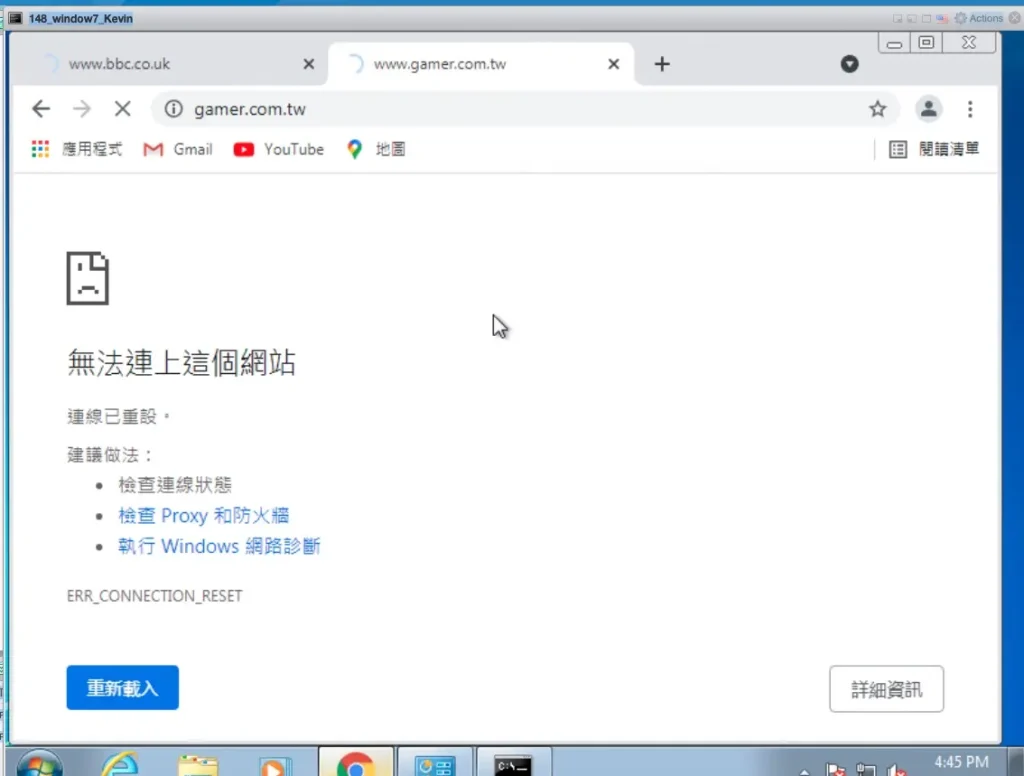
Task: Open the 閱讀清單 reading list
Action: 934,149
